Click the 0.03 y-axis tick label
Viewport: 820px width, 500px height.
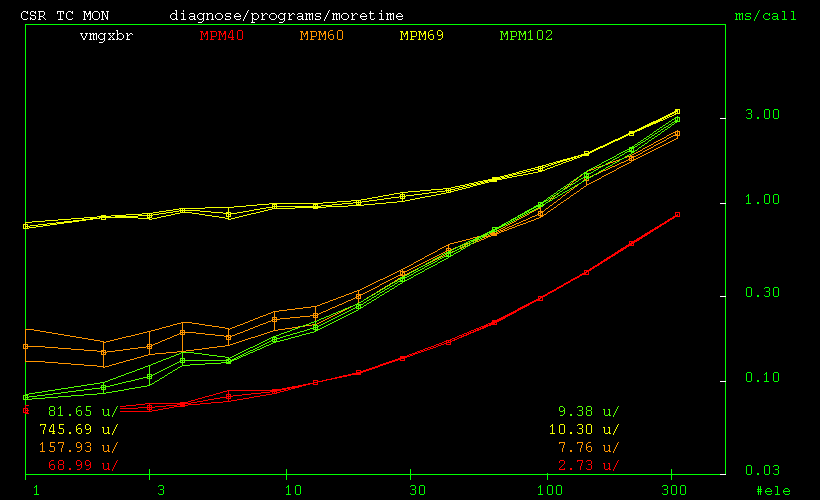(762, 470)
